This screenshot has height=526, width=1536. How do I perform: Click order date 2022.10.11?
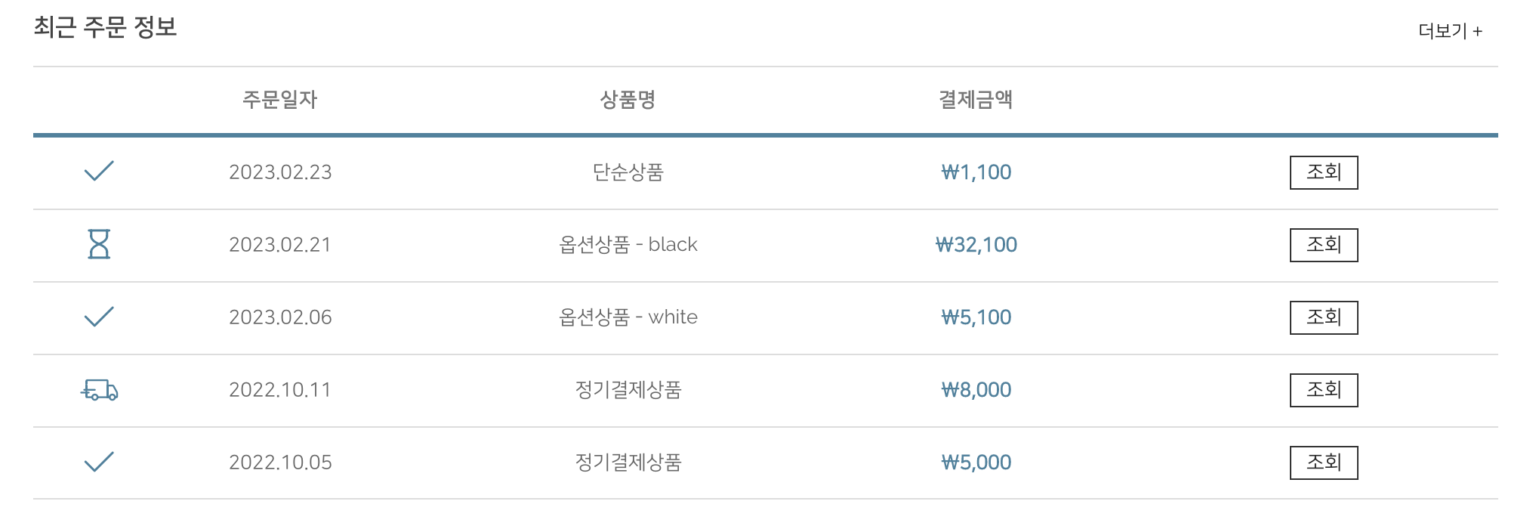click(280, 390)
